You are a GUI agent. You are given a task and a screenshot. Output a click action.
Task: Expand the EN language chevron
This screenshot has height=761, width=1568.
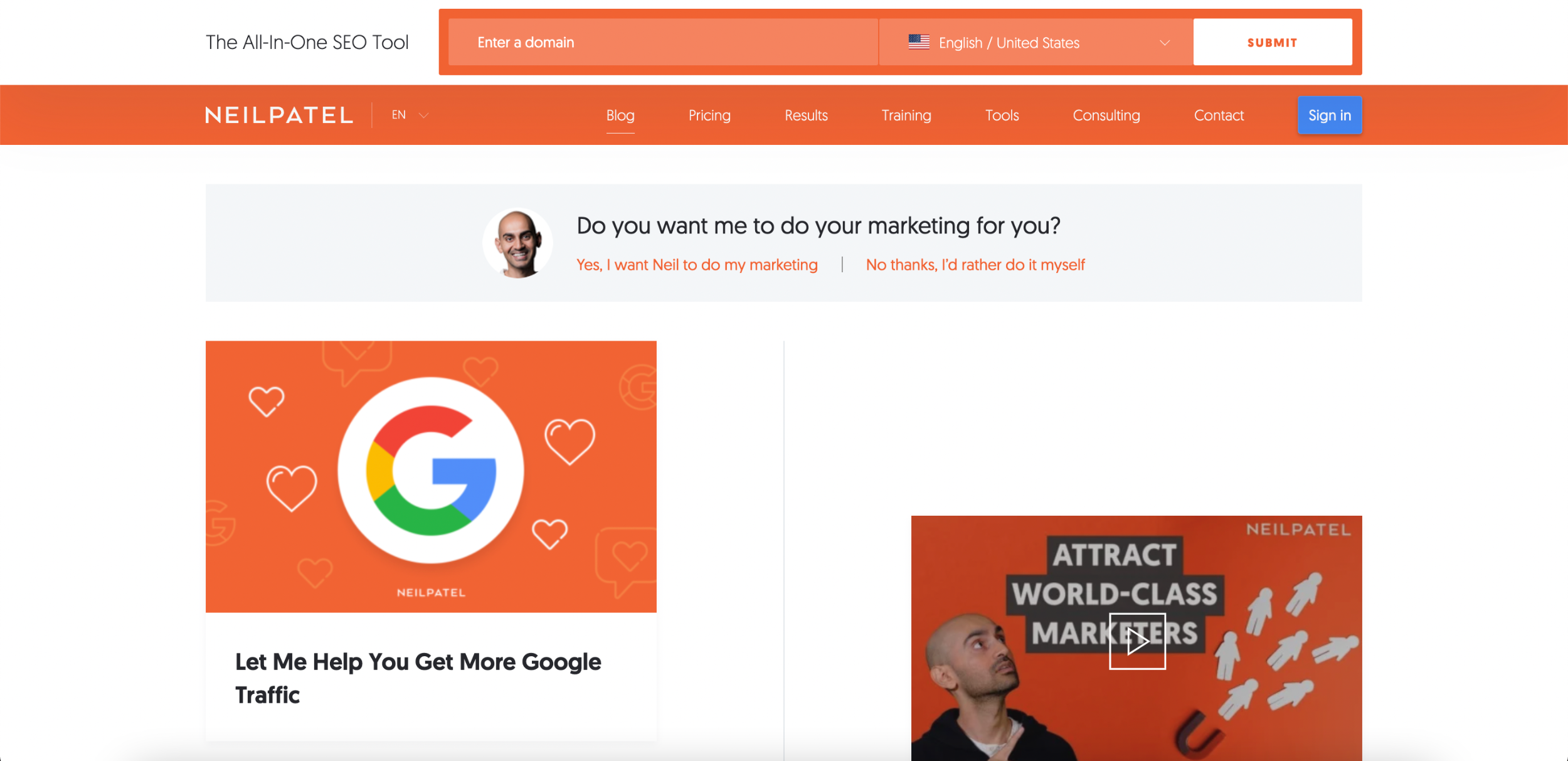[423, 115]
